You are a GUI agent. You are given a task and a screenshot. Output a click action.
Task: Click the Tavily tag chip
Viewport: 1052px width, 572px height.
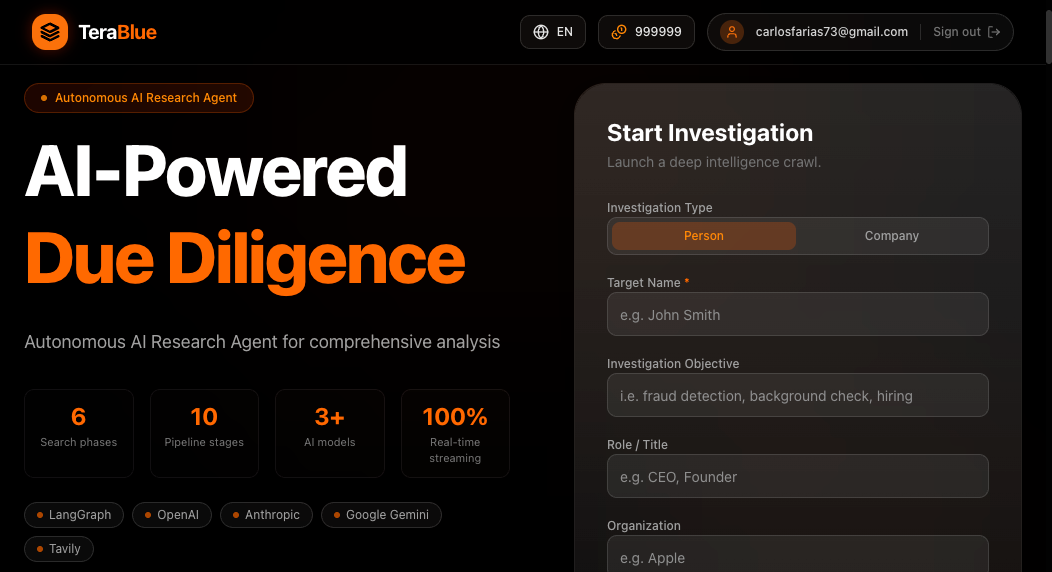click(59, 549)
